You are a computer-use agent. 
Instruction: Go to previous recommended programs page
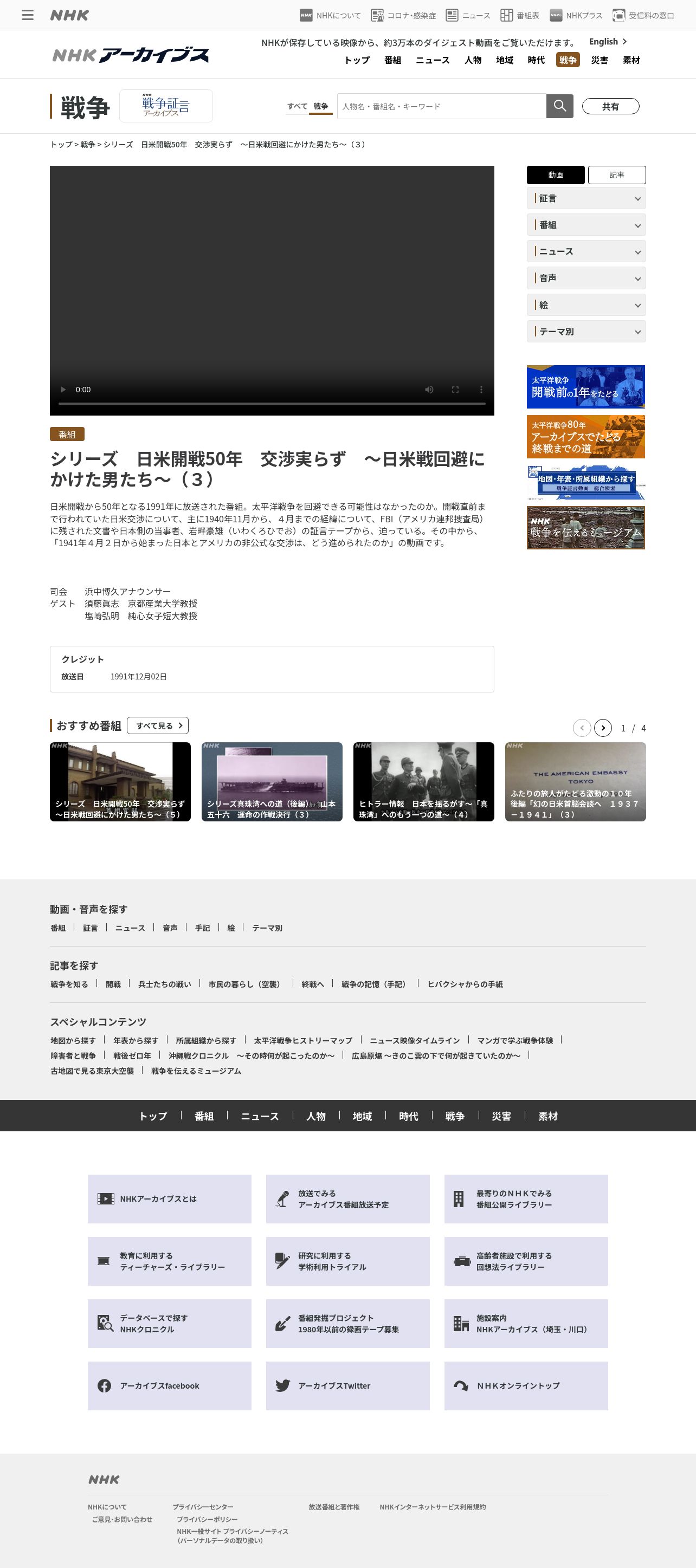pos(582,728)
